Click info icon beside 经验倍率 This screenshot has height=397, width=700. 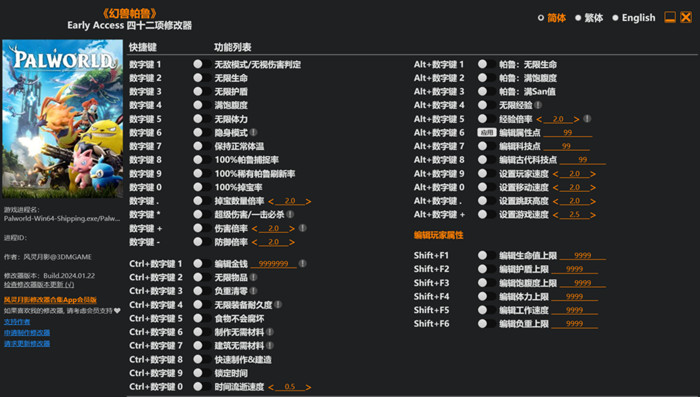pos(587,119)
